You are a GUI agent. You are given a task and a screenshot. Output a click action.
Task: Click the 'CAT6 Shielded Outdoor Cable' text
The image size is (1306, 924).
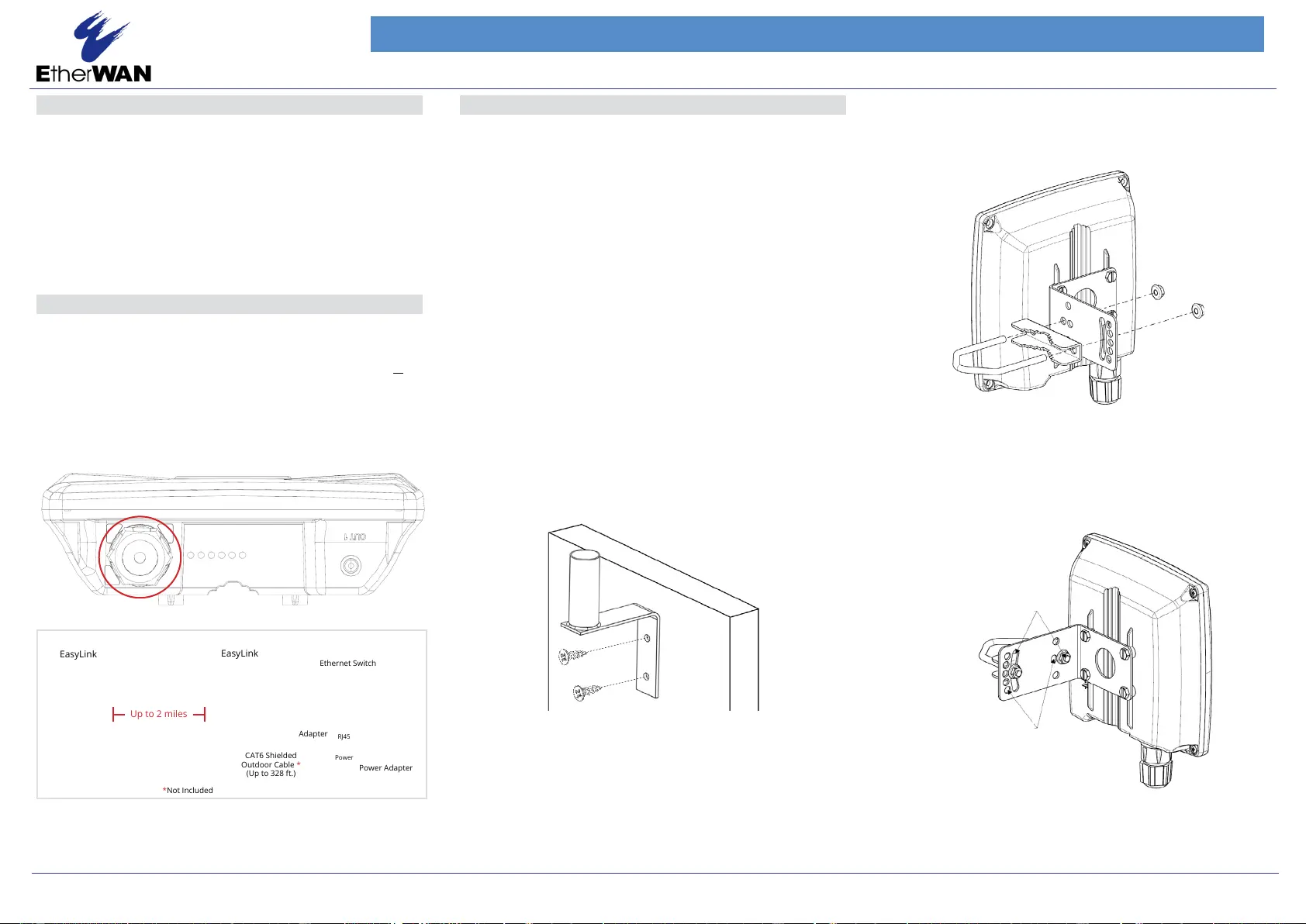271,764
